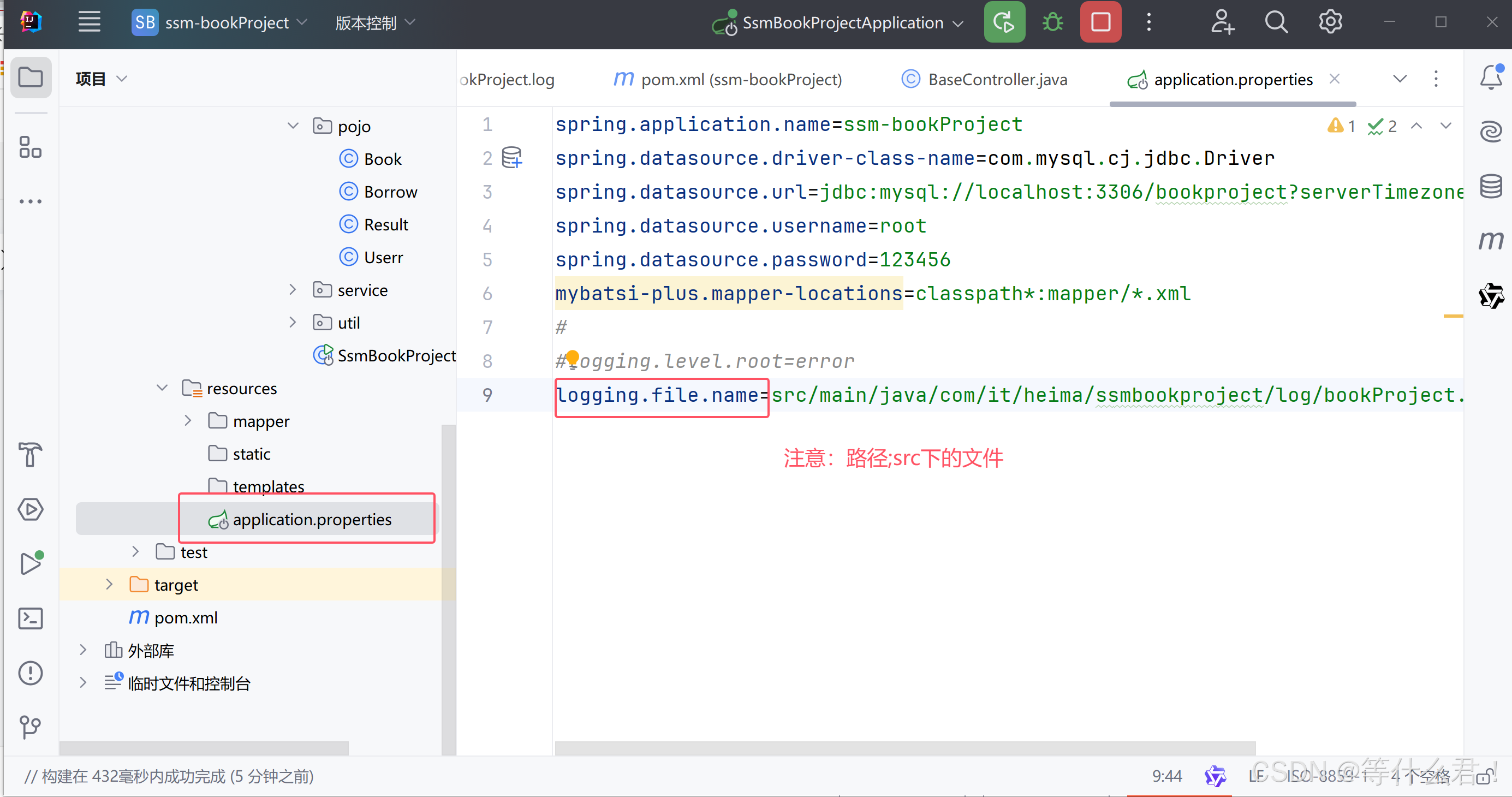
Task: Open the Build hammer tool window
Action: point(31,455)
